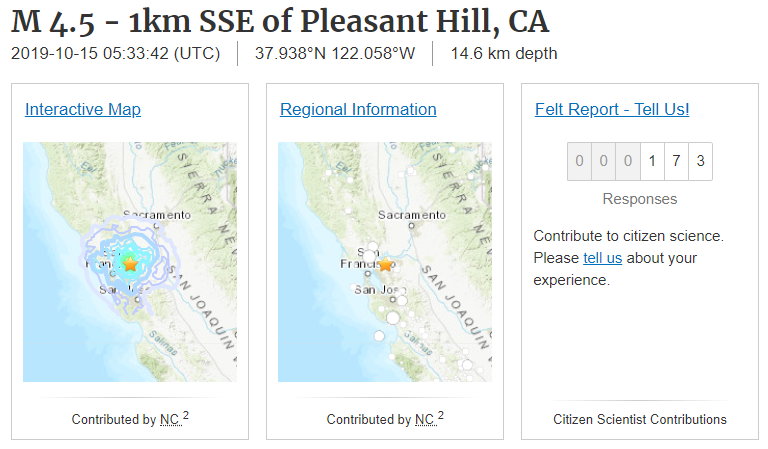Click the earthquake title heading M 4.5

[280, 22]
